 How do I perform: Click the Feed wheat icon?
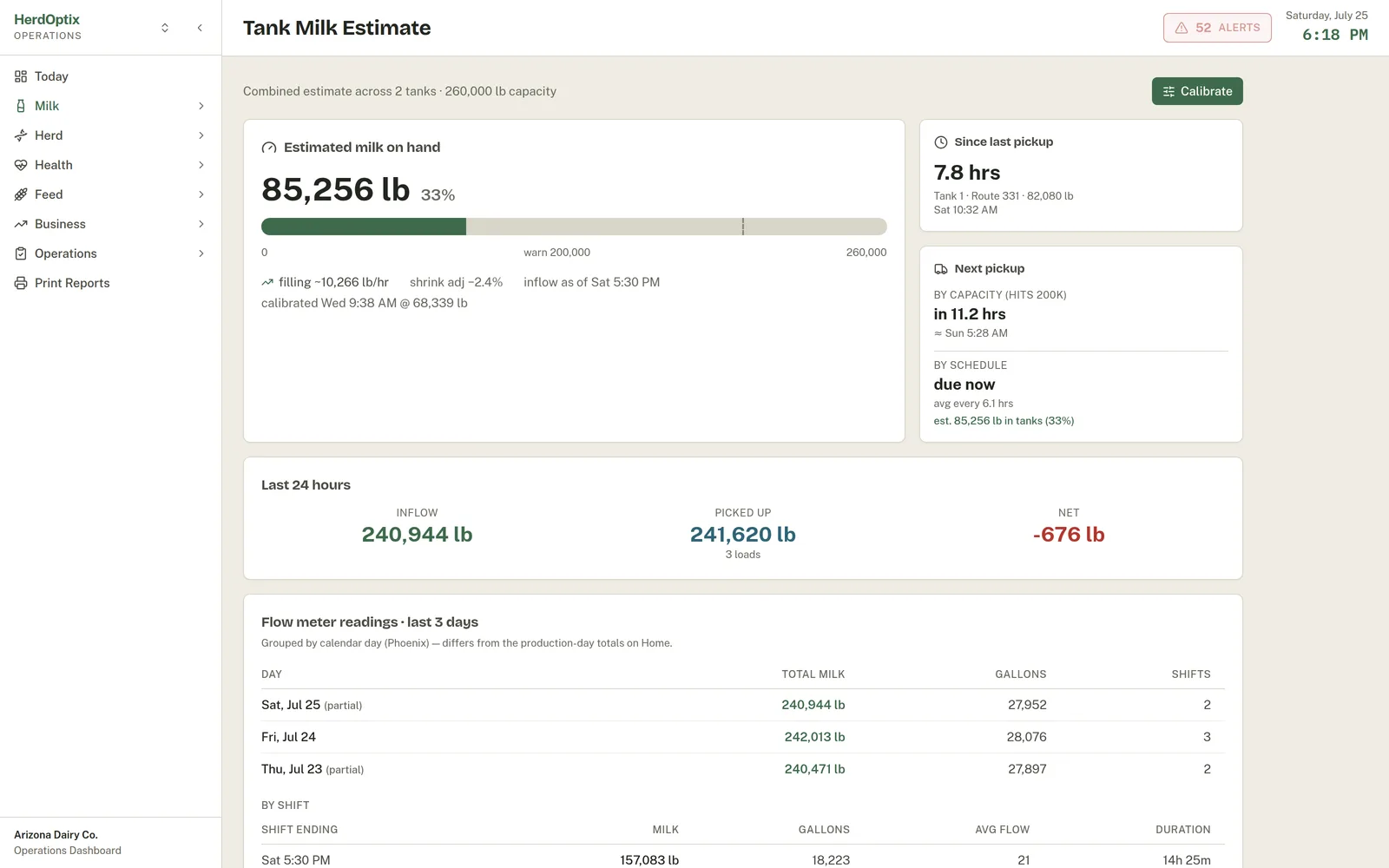pyautogui.click(x=21, y=194)
